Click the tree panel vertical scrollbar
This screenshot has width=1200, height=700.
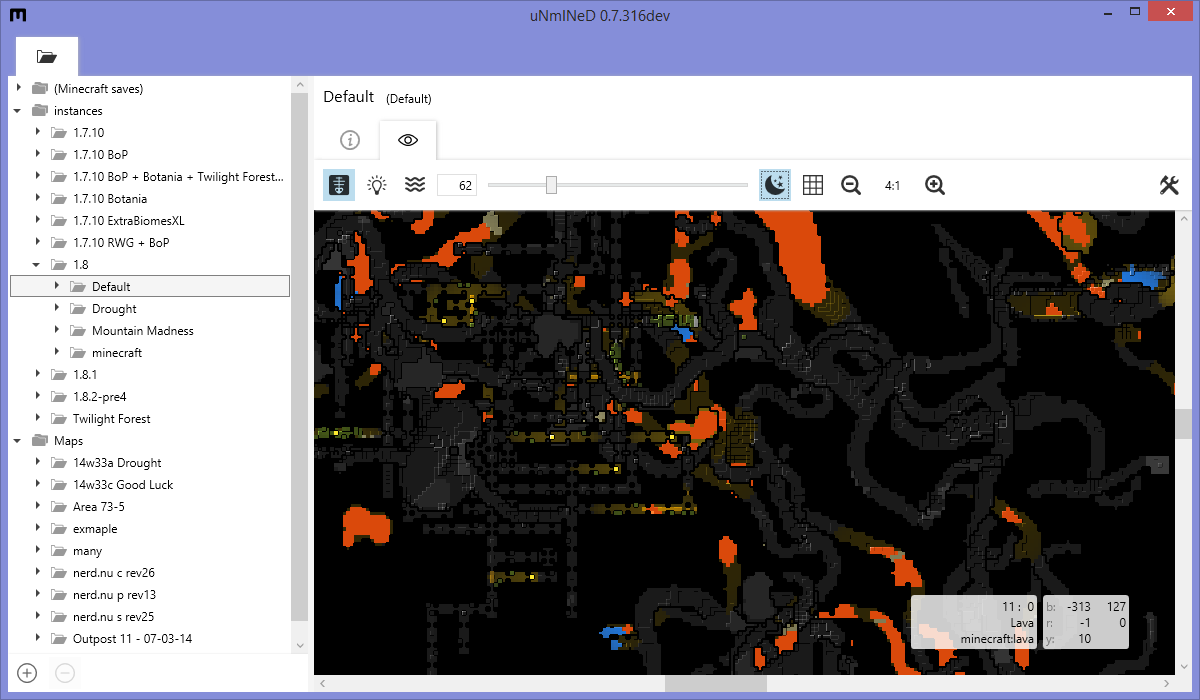pyautogui.click(x=301, y=357)
